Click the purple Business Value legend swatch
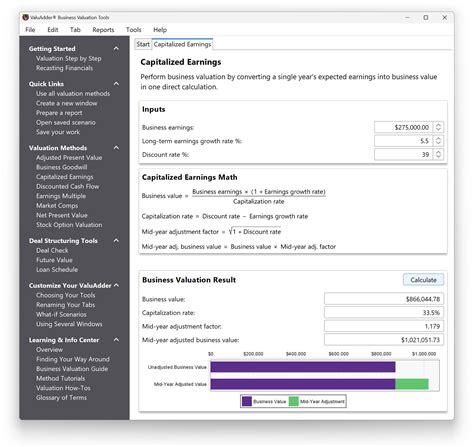 247,401
